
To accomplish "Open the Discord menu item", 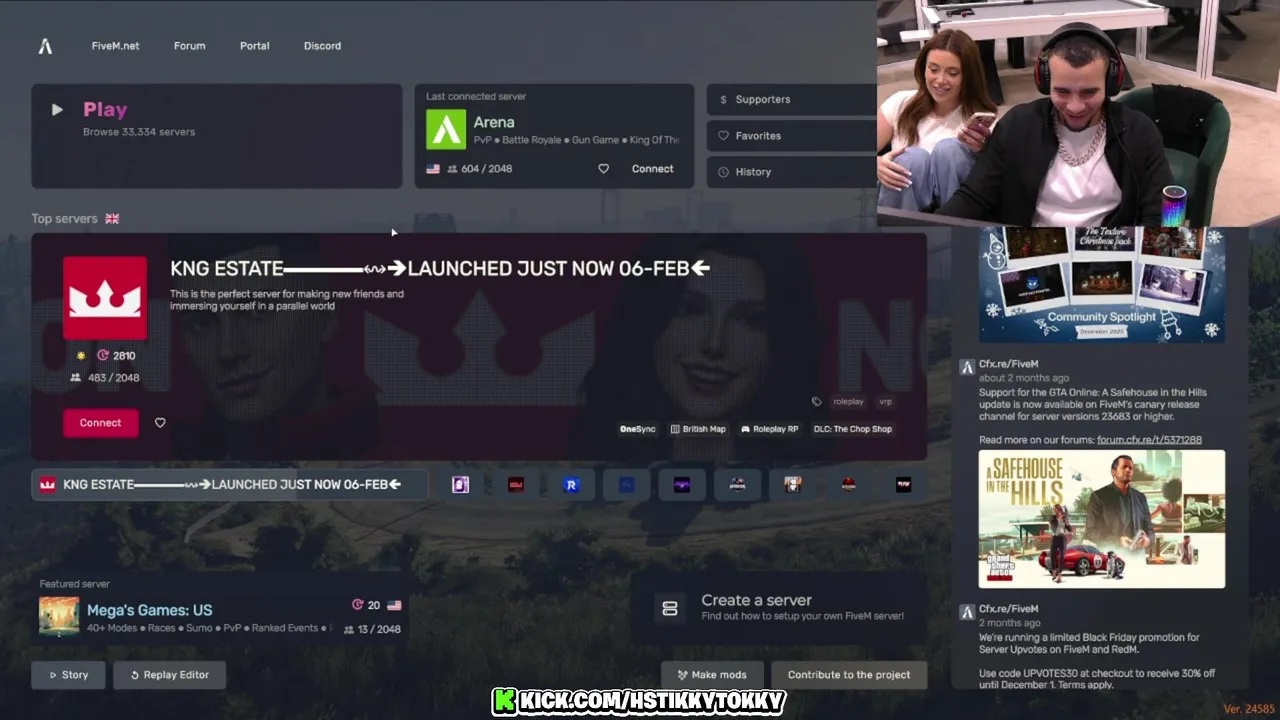I will click(322, 46).
